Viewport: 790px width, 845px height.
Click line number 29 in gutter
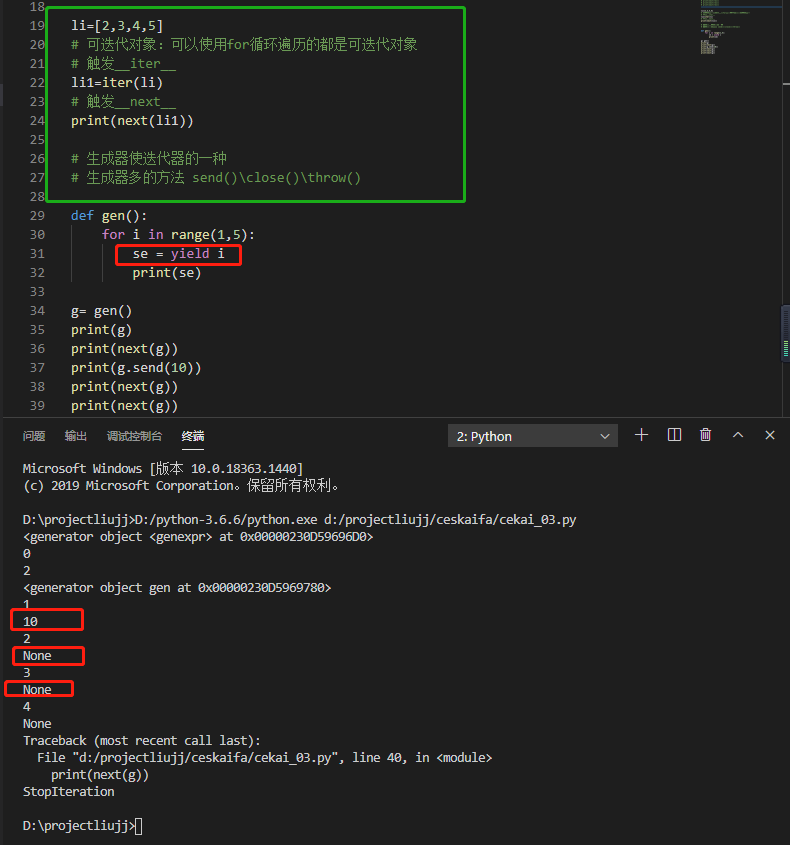[x=37, y=216]
